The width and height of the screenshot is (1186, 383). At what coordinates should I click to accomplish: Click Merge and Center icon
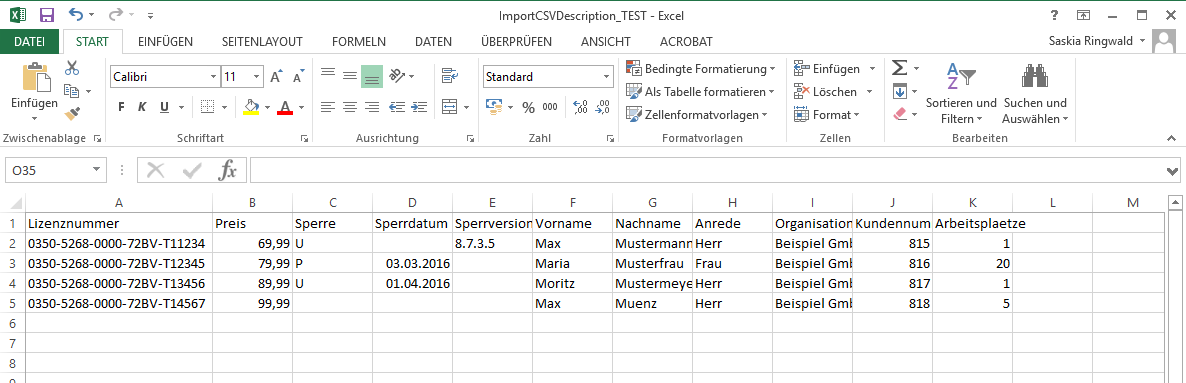[x=450, y=107]
